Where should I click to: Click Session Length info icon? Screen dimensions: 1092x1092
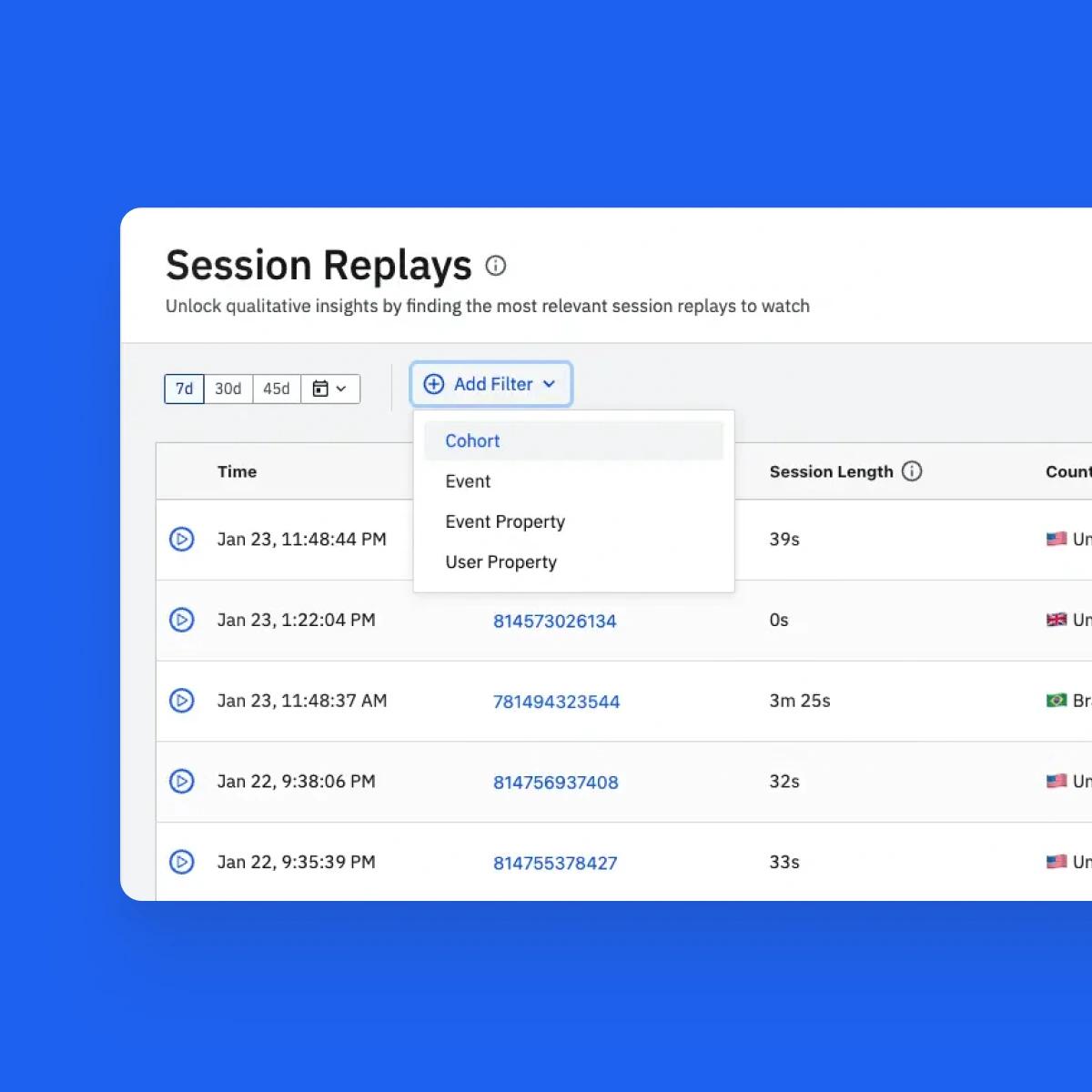tap(911, 471)
